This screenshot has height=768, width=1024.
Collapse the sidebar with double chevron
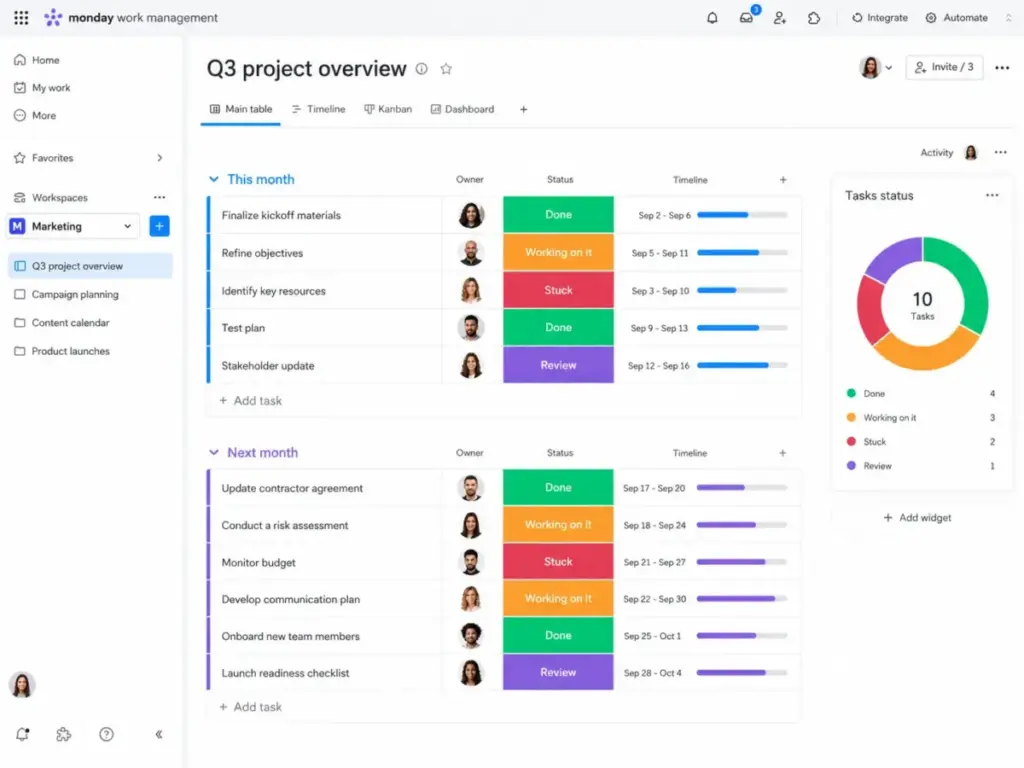click(x=159, y=734)
